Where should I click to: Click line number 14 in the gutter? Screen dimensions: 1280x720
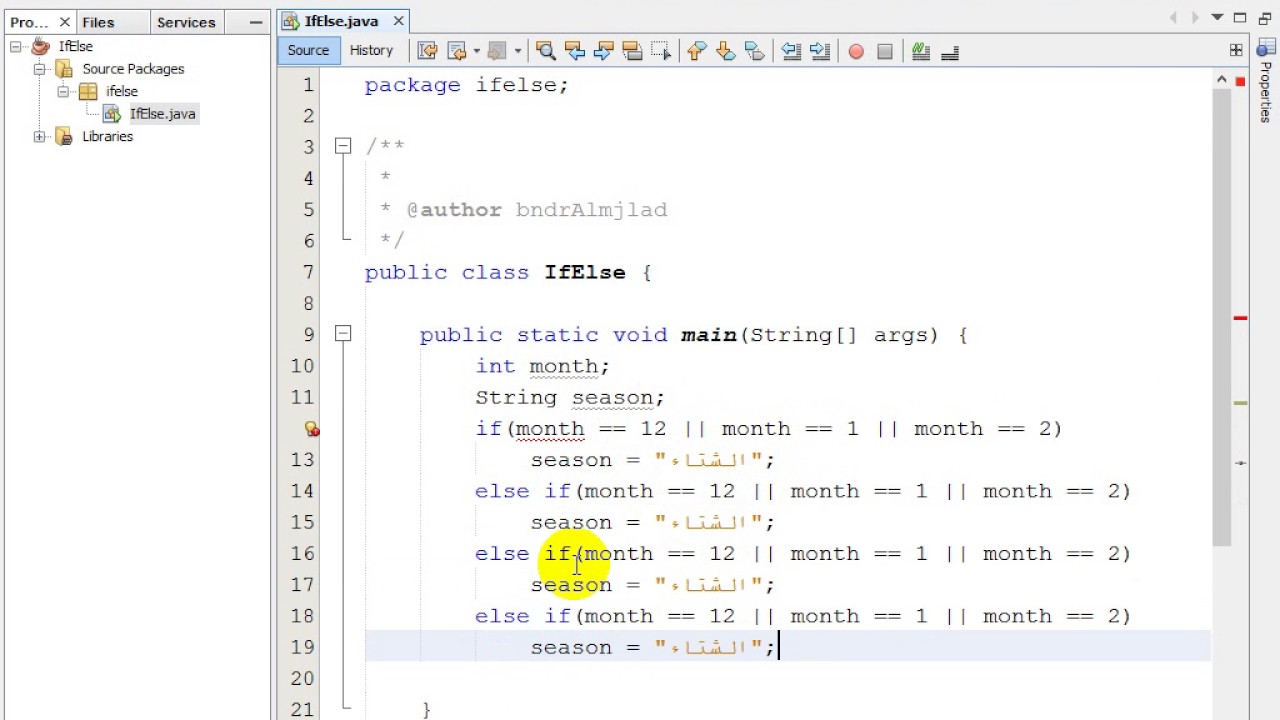click(302, 491)
